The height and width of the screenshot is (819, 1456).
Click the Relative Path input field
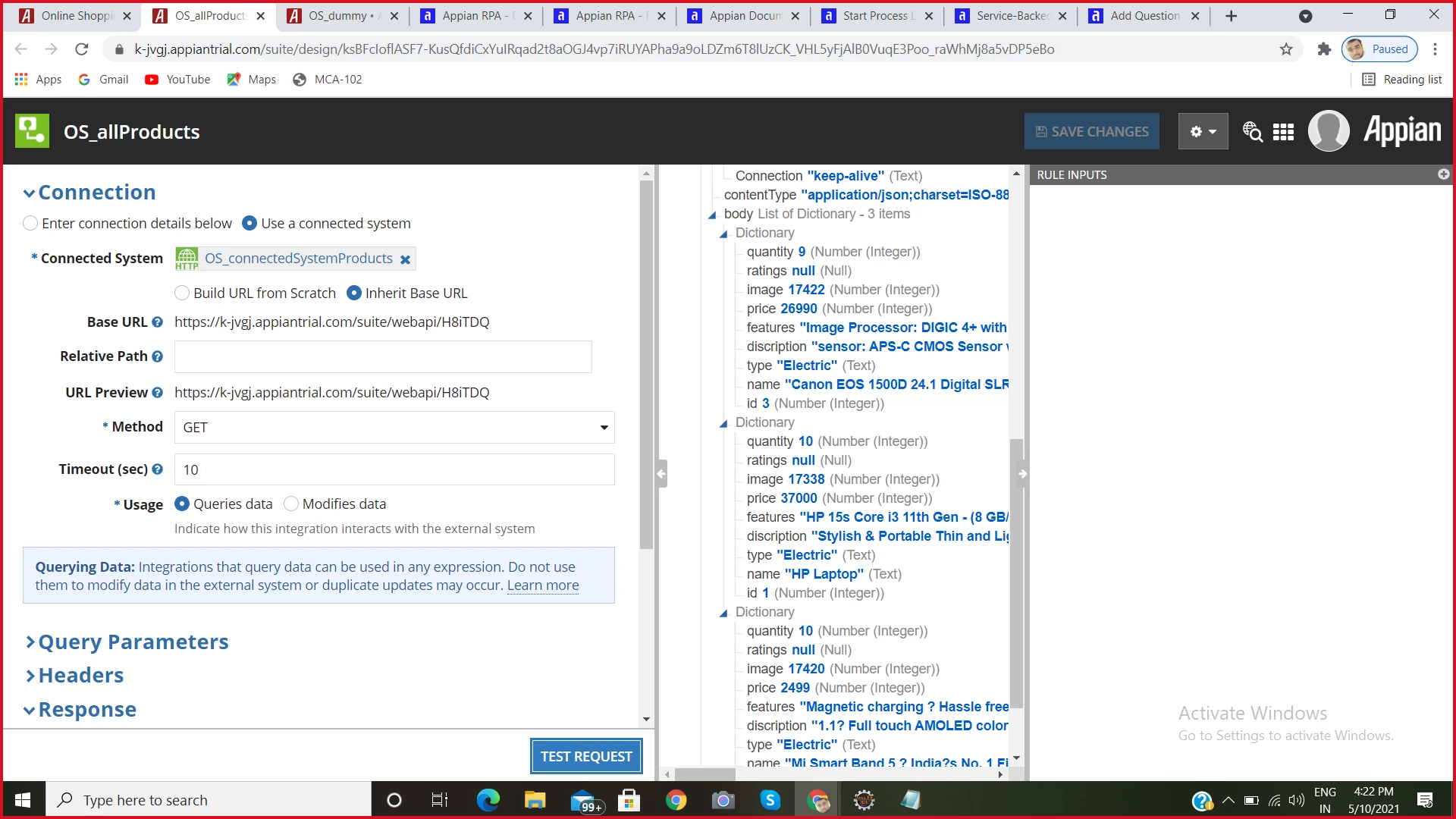[x=383, y=356]
